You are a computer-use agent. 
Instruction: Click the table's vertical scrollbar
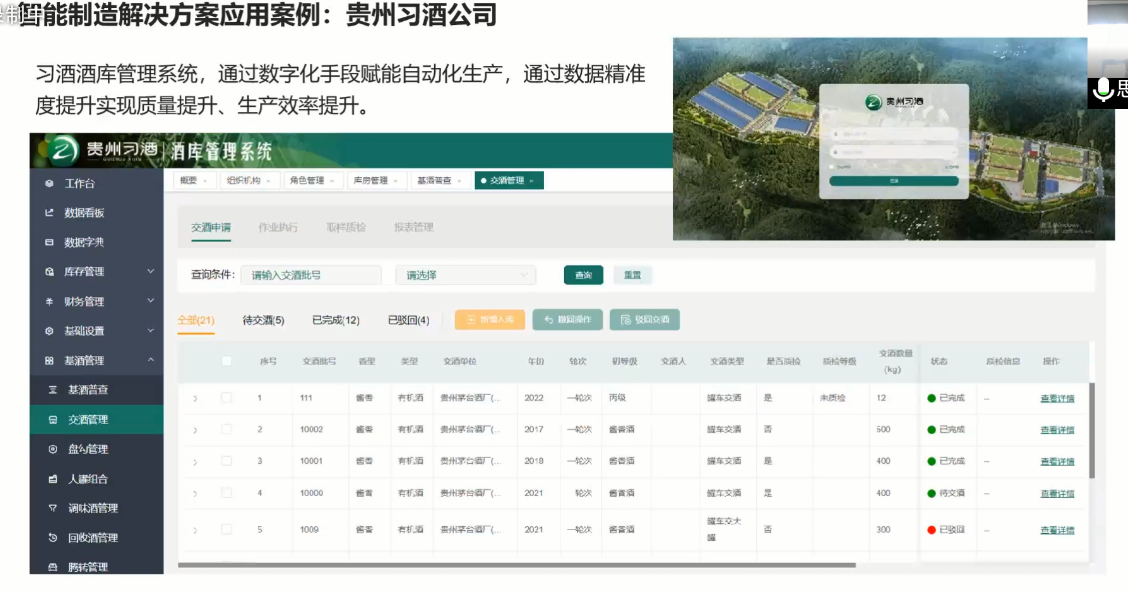(x=1092, y=430)
